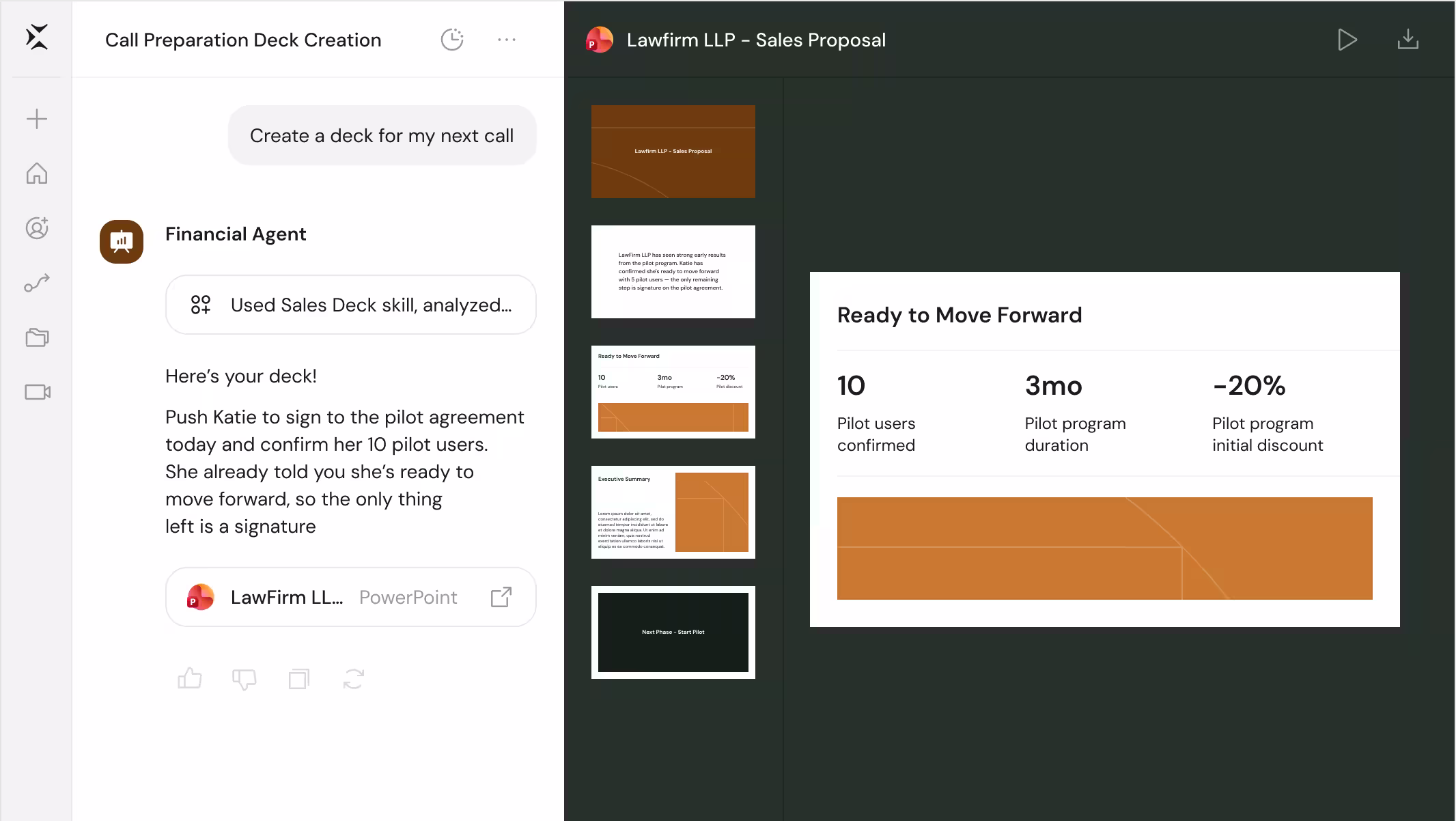Select the Ready to Move Forward slide thumbnail
Viewport: 1456px width, 821px height.
click(673, 392)
